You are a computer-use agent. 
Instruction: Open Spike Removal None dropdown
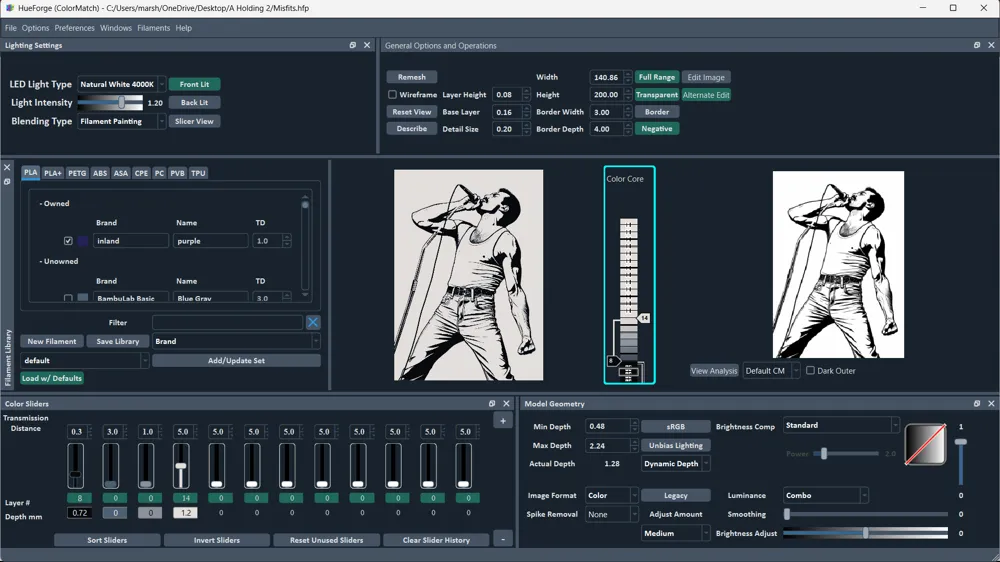[x=612, y=514]
